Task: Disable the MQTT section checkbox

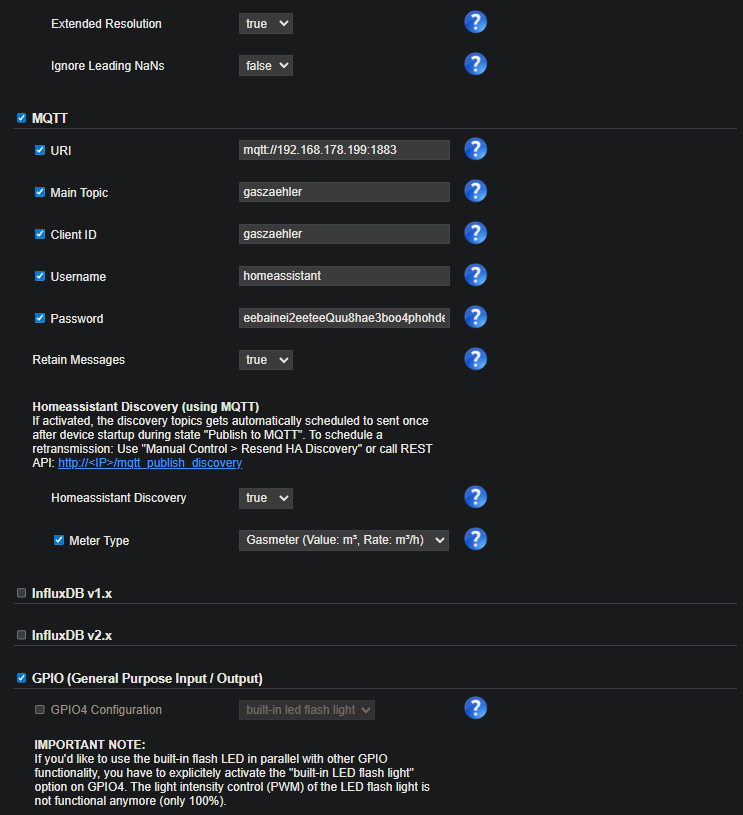Action: pos(22,118)
